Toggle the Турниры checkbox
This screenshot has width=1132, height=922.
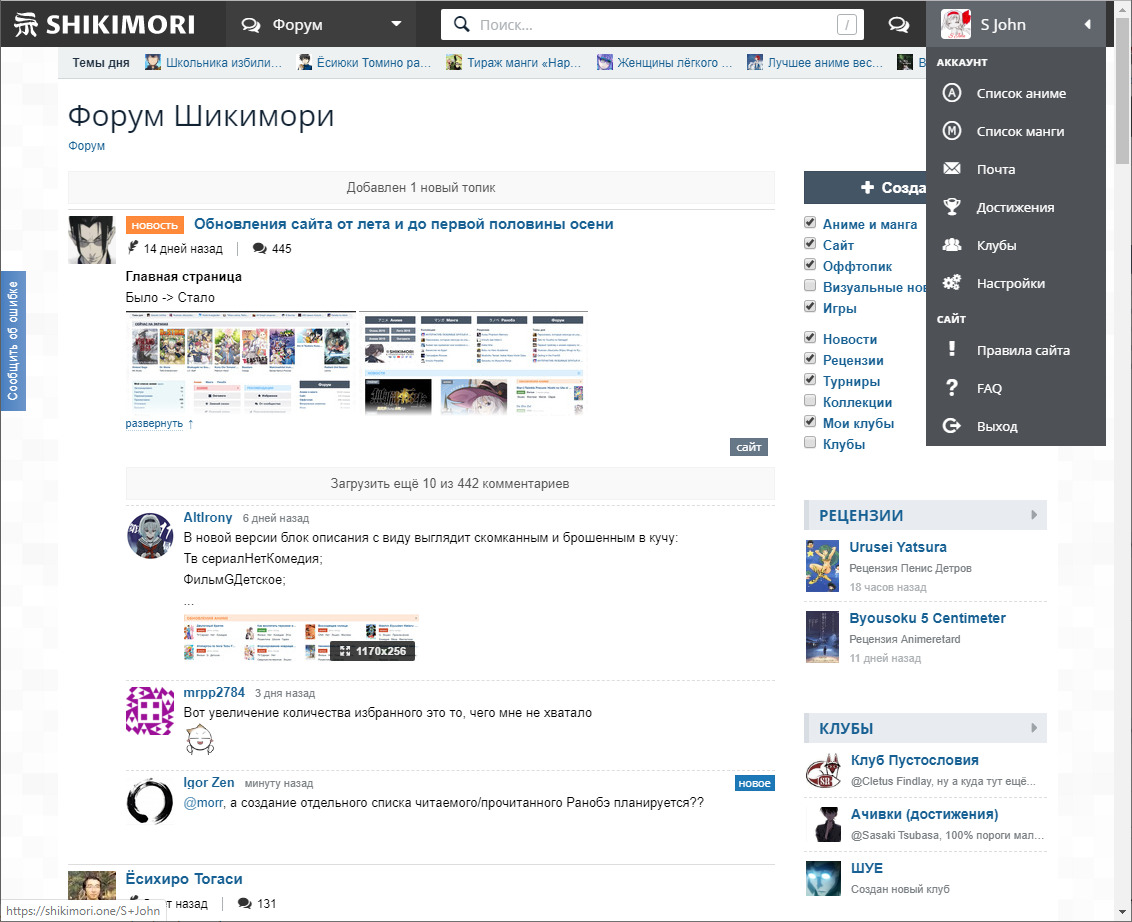pyautogui.click(x=811, y=380)
